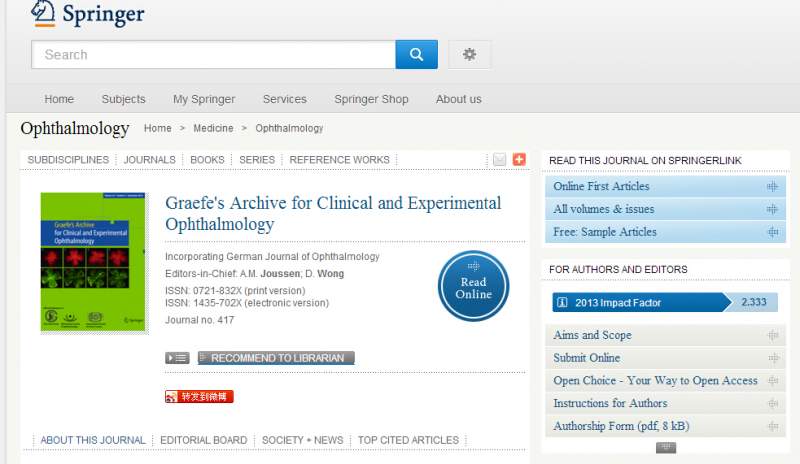Image resolution: width=800 pixels, height=464 pixels.
Task: Click arrow icon on Aims and Scope row
Action: click(x=773, y=335)
